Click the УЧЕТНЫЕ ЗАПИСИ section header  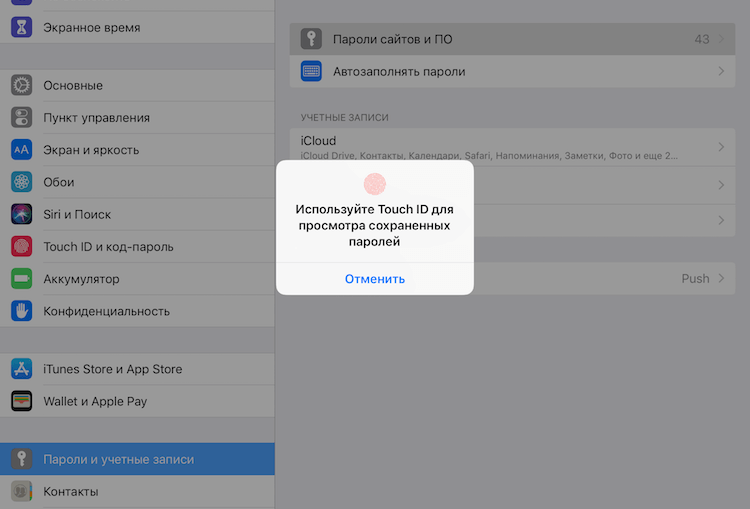pos(344,117)
